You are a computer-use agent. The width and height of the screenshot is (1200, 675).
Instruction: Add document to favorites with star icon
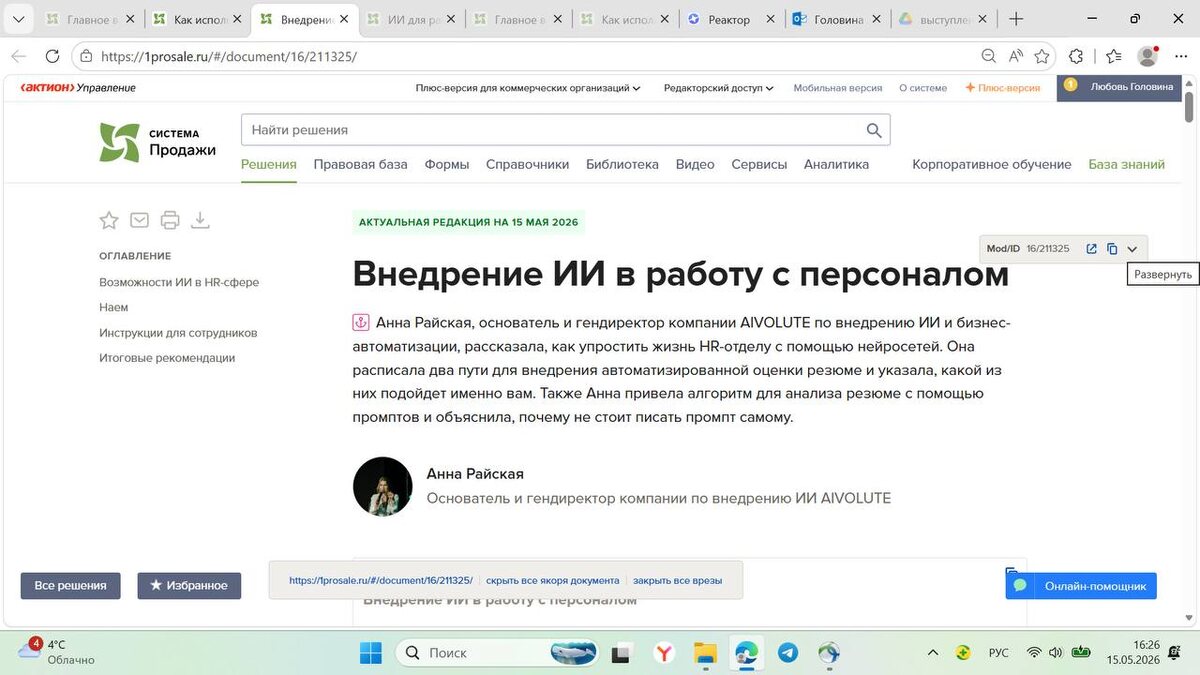point(109,220)
